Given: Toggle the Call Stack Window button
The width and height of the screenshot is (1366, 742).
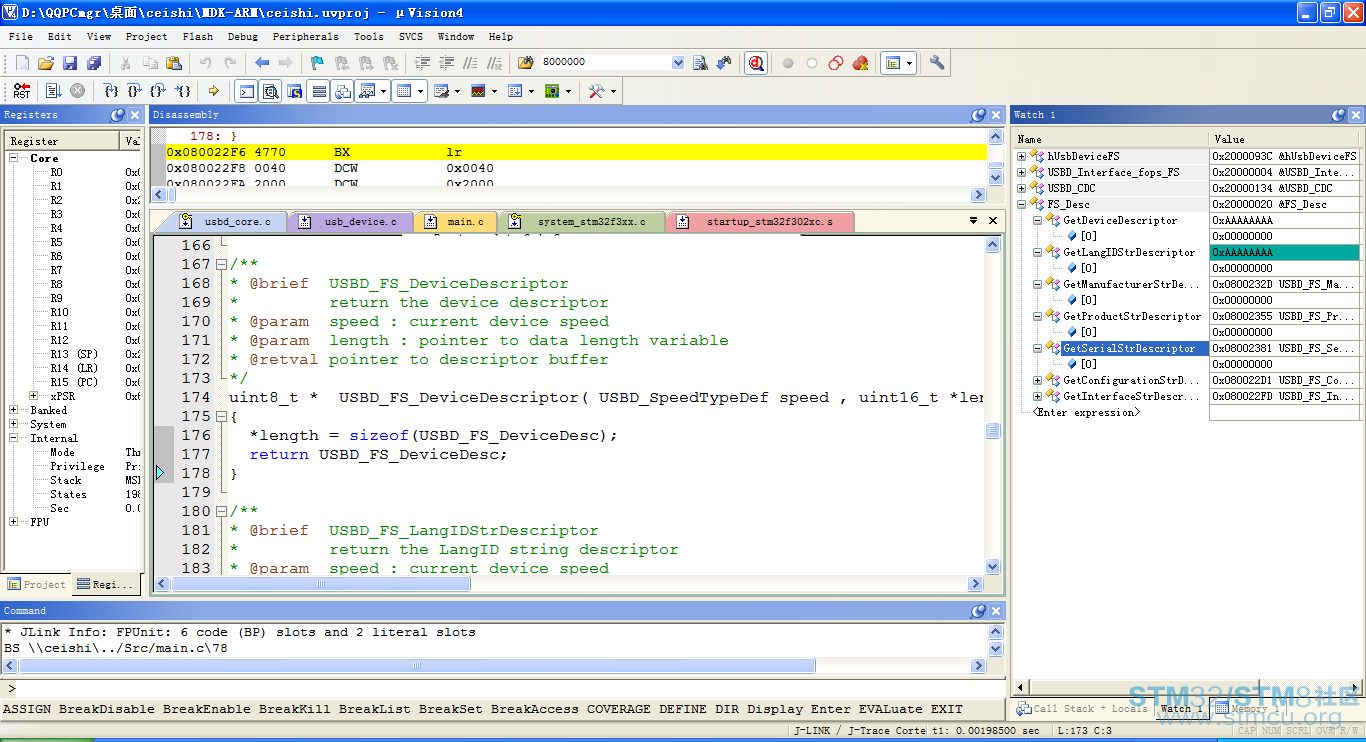Looking at the screenshot, I should (x=343, y=91).
